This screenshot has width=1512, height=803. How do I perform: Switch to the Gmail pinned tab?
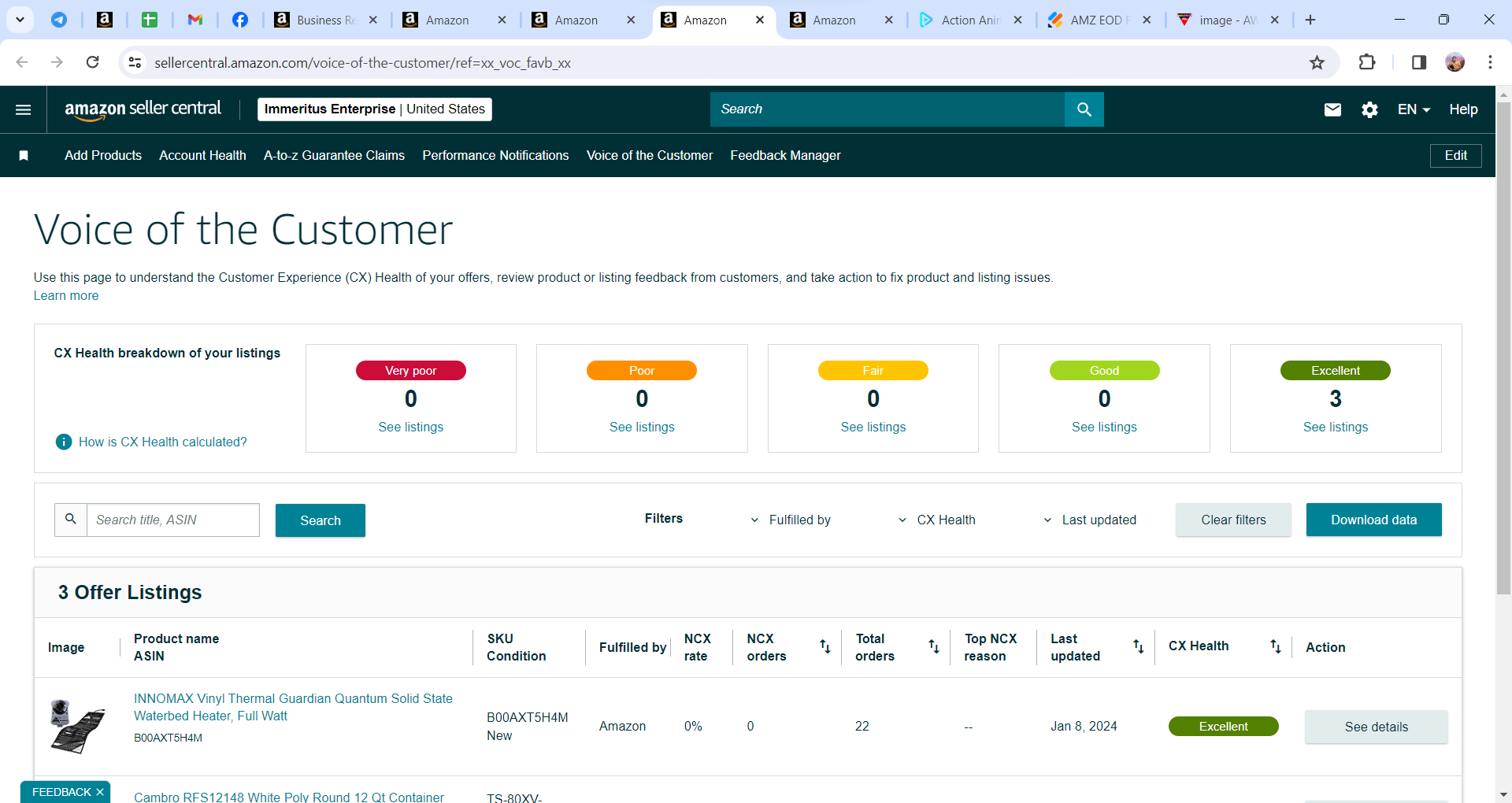click(195, 20)
